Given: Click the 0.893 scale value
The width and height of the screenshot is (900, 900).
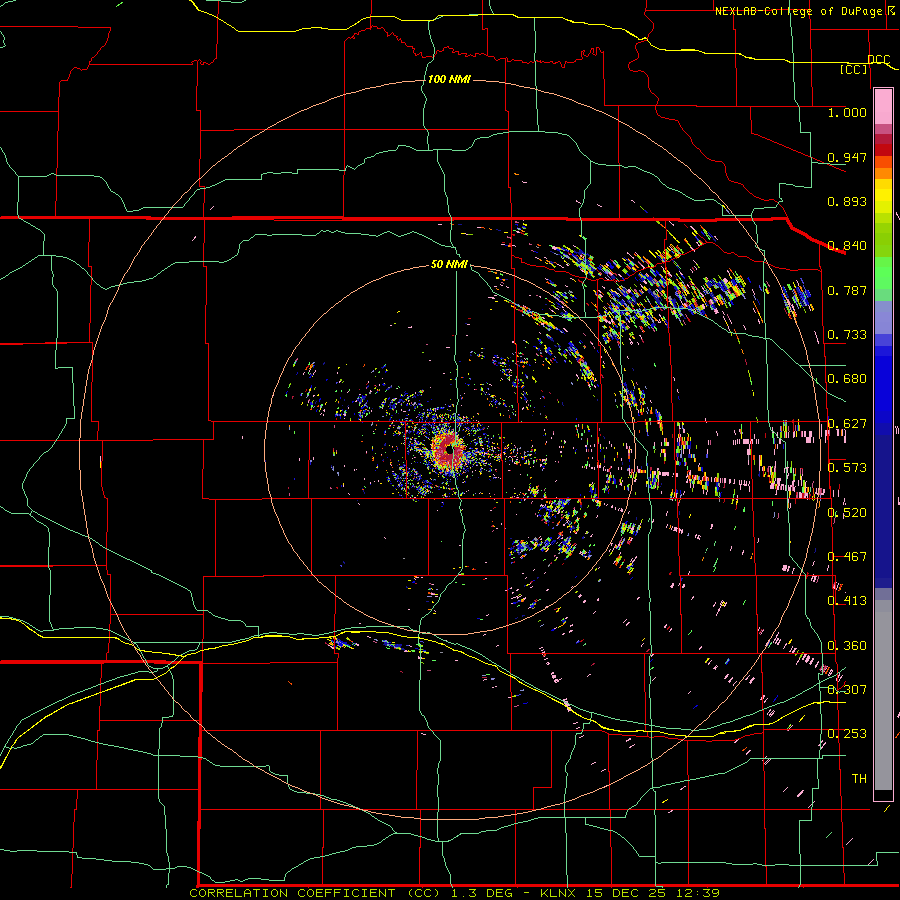Looking at the screenshot, I should pos(847,201).
